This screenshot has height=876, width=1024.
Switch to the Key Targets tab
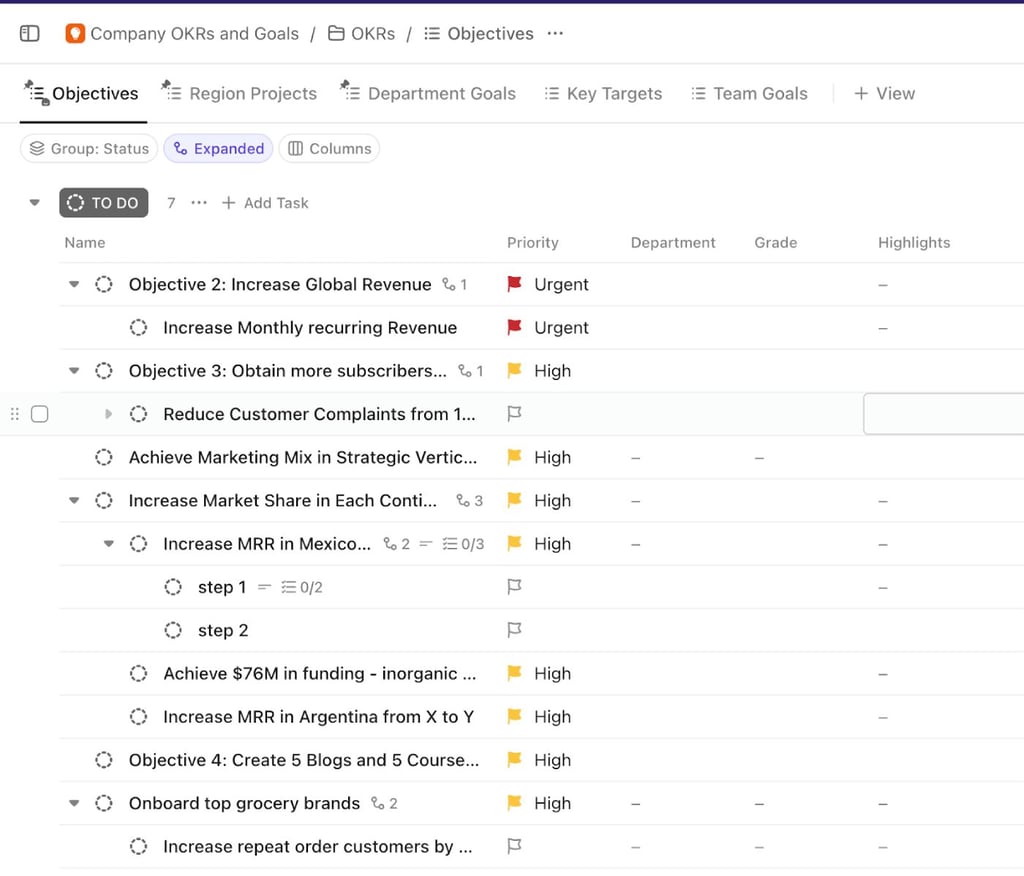(x=603, y=93)
